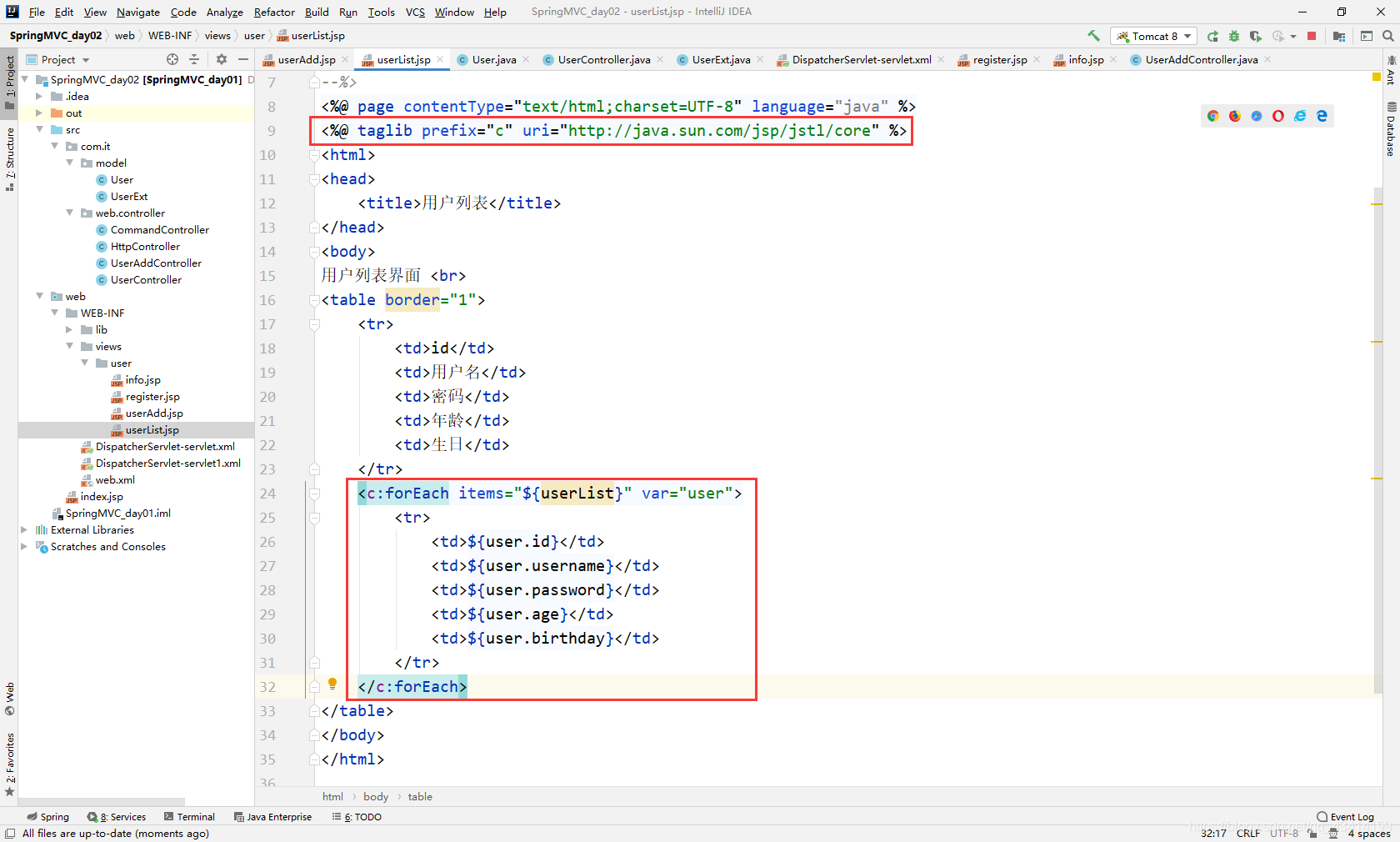Open the Ant tool window
Viewport: 1400px width, 842px height.
(1391, 70)
